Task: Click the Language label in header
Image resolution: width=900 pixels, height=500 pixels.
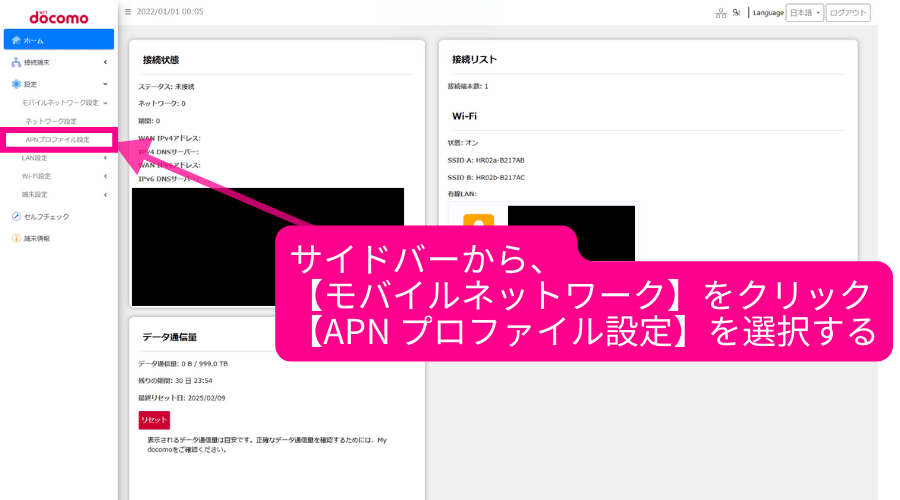Action: 768,13
